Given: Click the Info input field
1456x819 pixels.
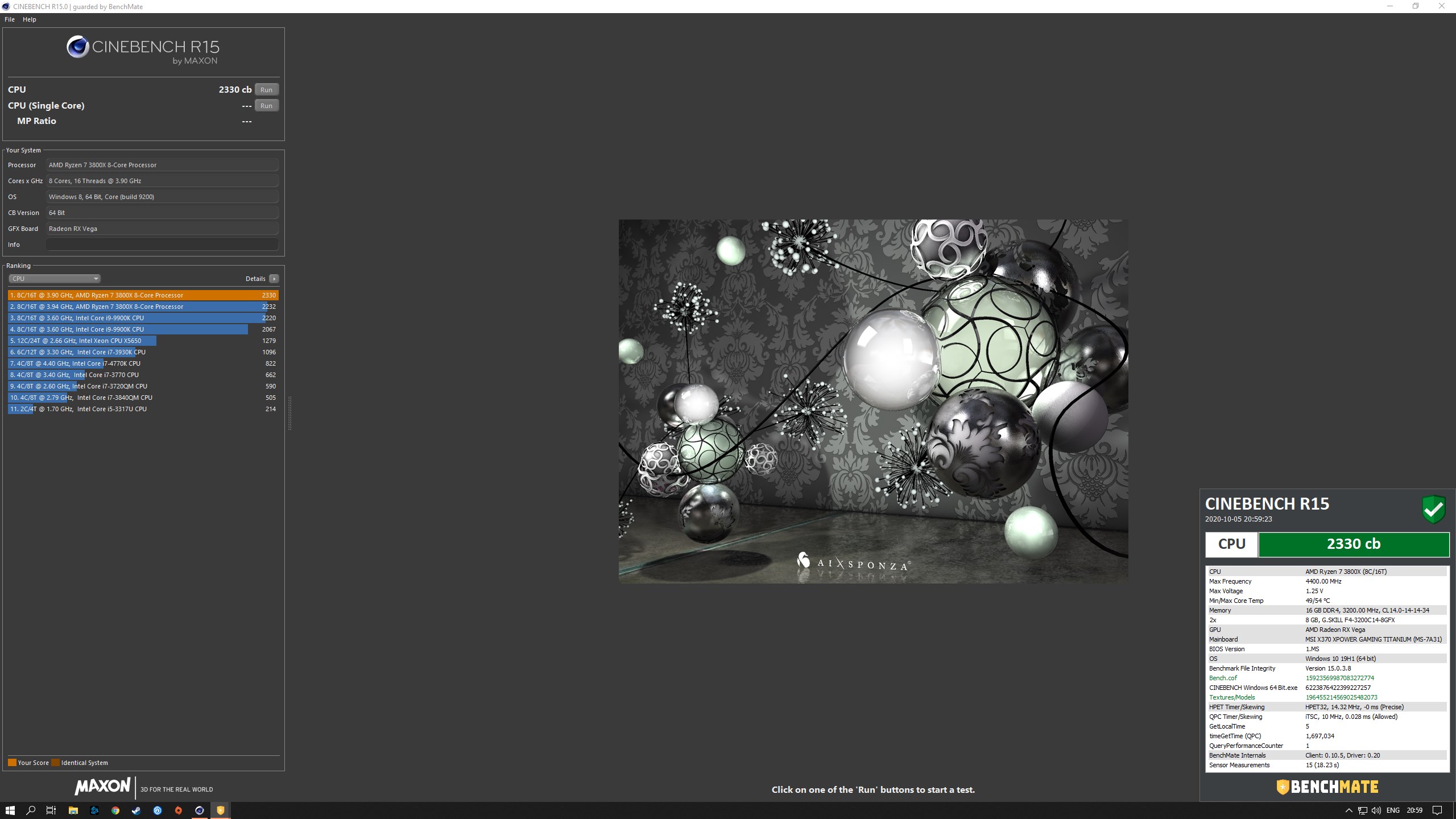Looking at the screenshot, I should [x=162, y=245].
